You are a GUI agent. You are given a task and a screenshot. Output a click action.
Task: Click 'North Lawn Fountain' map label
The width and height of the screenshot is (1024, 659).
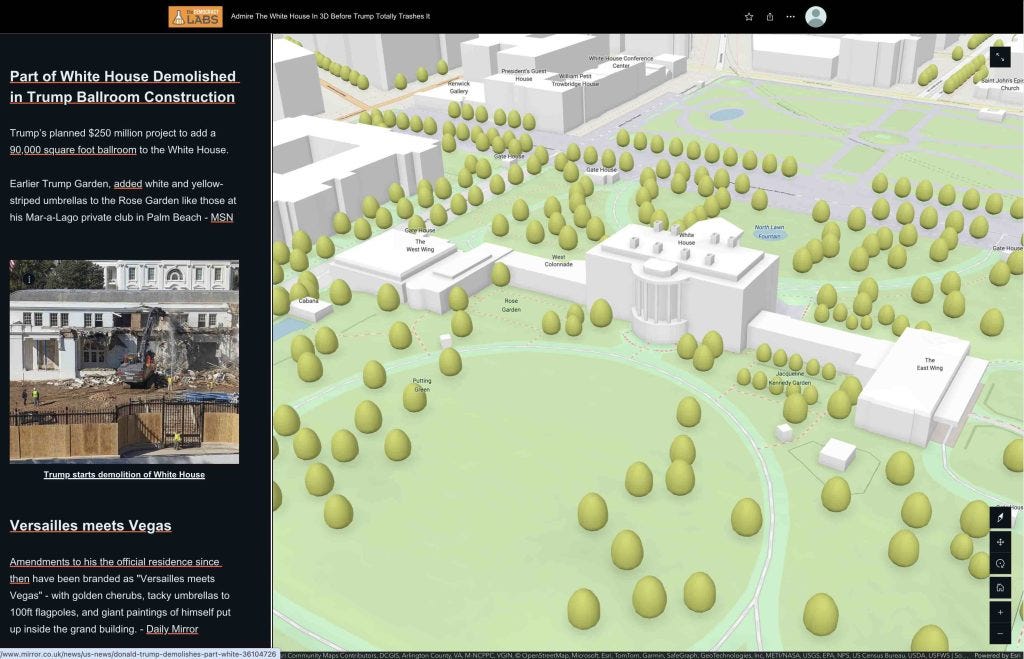point(769,232)
